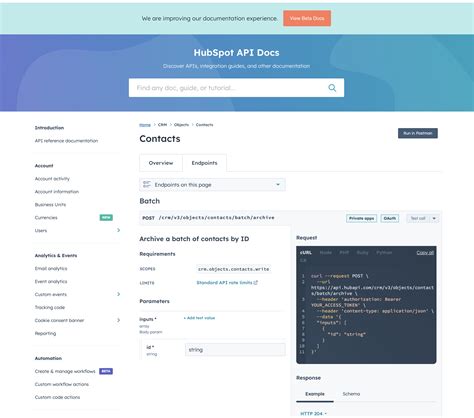Open Event analytics in sidebar
Image resolution: width=474 pixels, height=418 pixels.
[x=51, y=281]
